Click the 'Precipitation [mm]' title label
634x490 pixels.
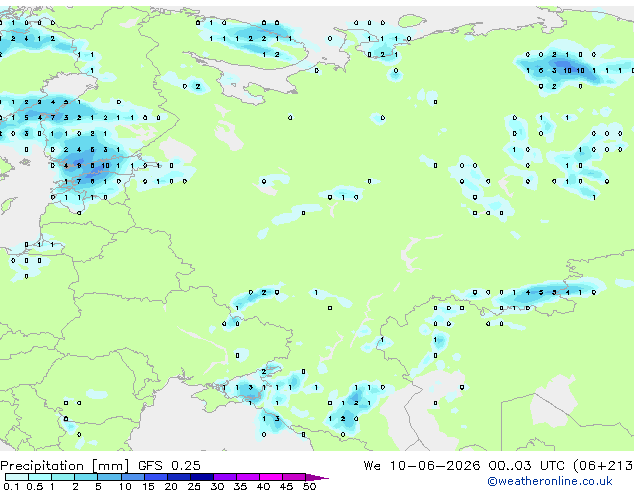[x=65, y=466]
